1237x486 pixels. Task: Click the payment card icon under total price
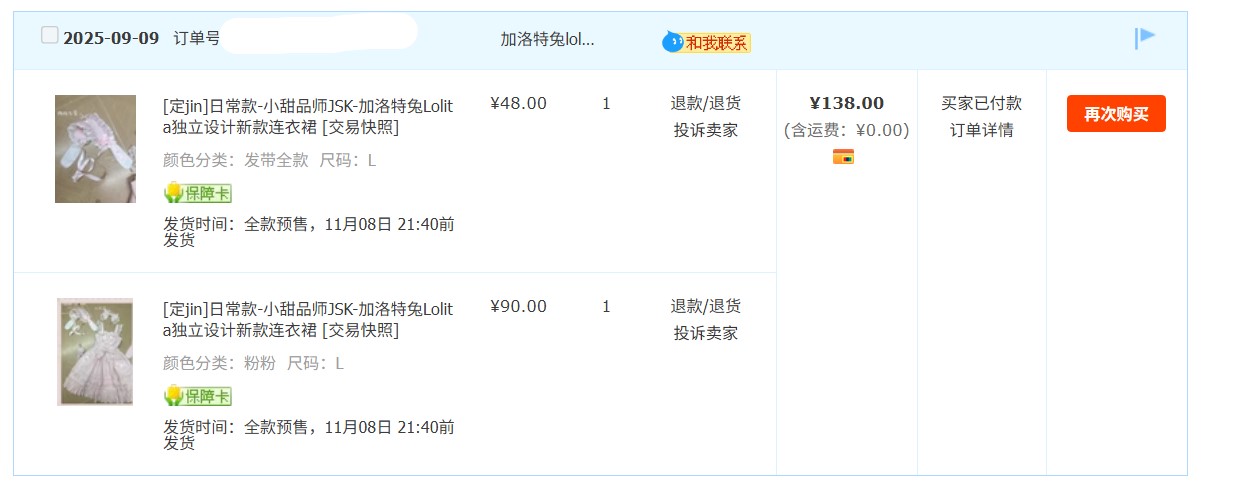click(x=843, y=156)
